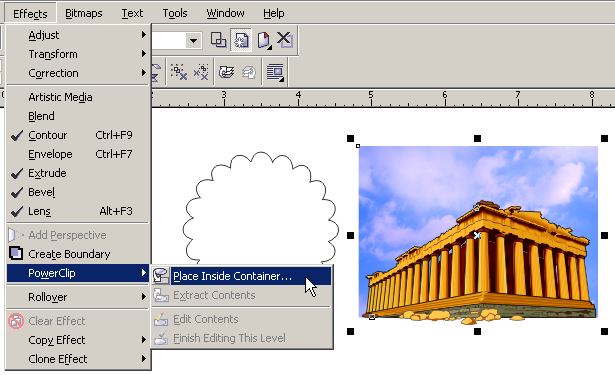Open the Wrap Paragraph Text icon flyout
615x375 pixels.
[275, 73]
